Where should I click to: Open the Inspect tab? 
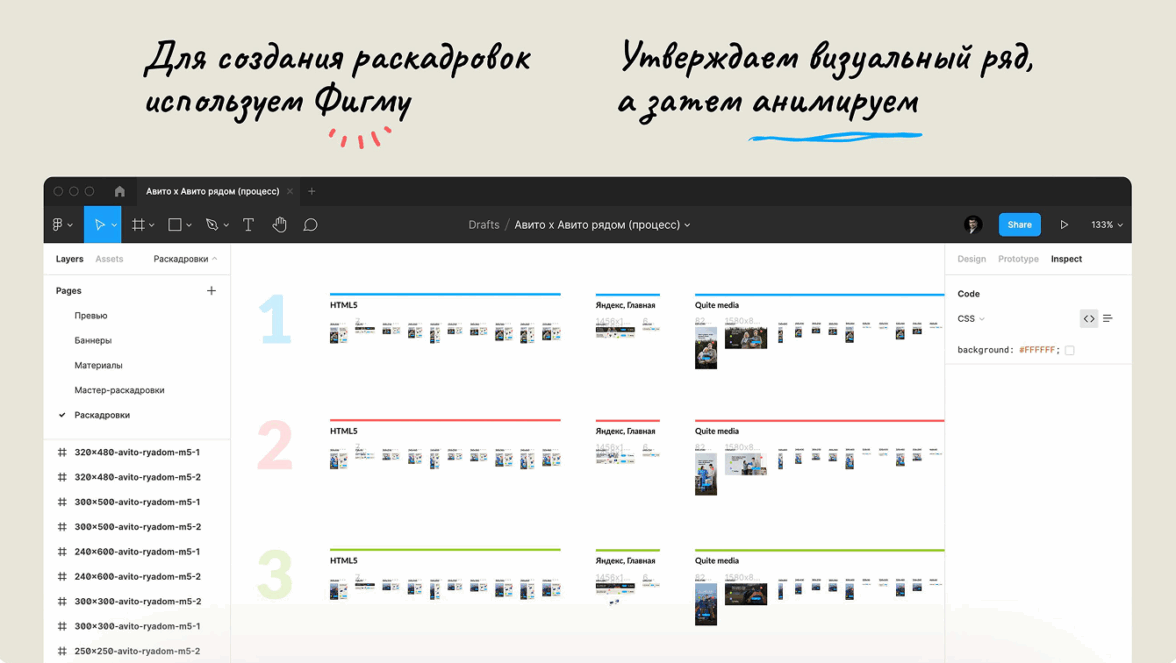[1066, 259]
